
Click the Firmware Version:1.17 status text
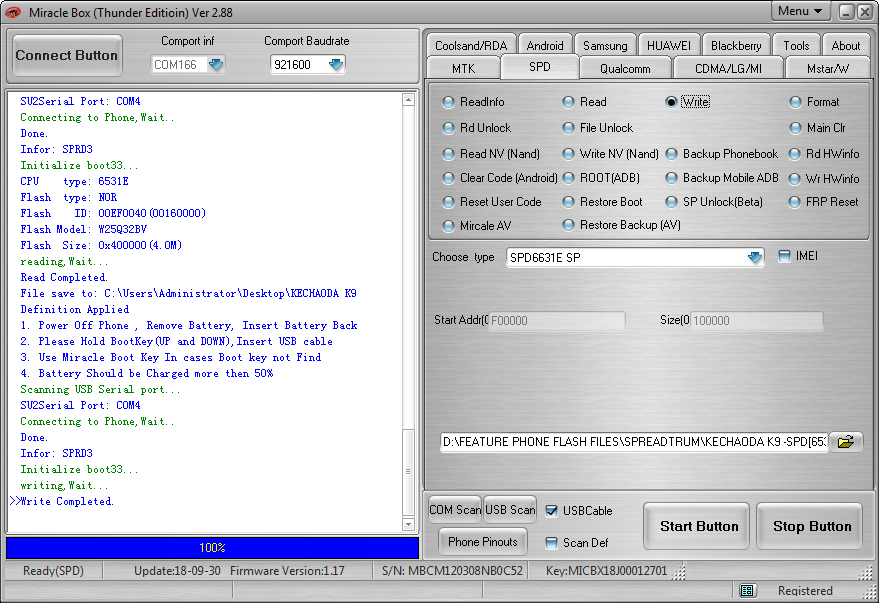pyautogui.click(x=287, y=570)
